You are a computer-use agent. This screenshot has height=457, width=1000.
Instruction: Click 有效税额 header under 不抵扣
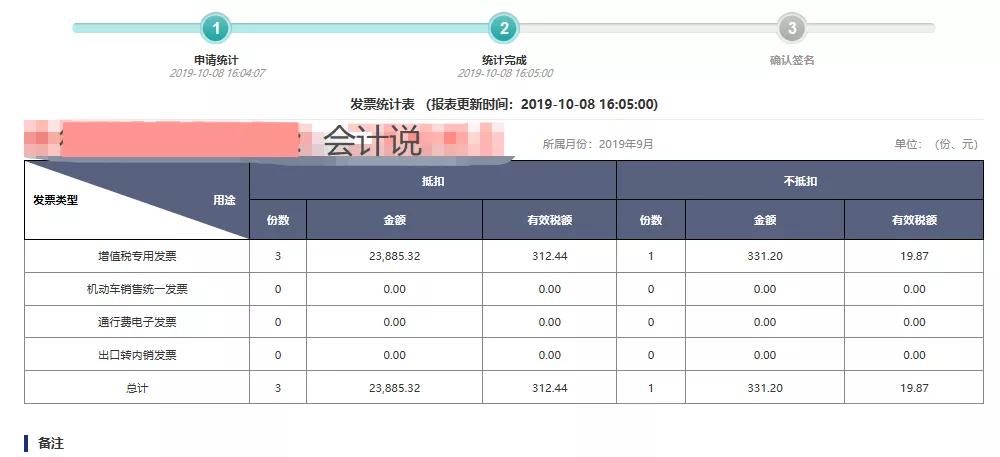pos(914,221)
